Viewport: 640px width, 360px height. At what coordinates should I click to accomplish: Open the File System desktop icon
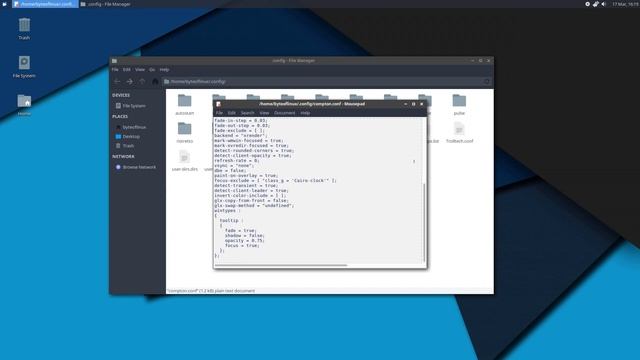24,67
